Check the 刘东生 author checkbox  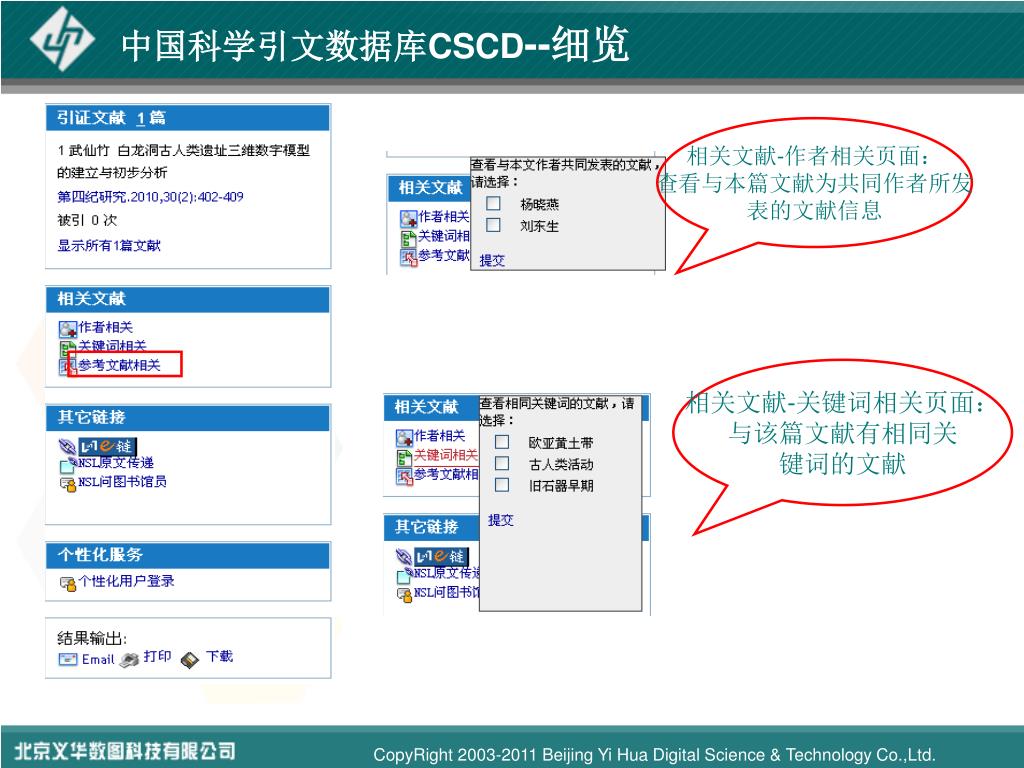[x=493, y=225]
